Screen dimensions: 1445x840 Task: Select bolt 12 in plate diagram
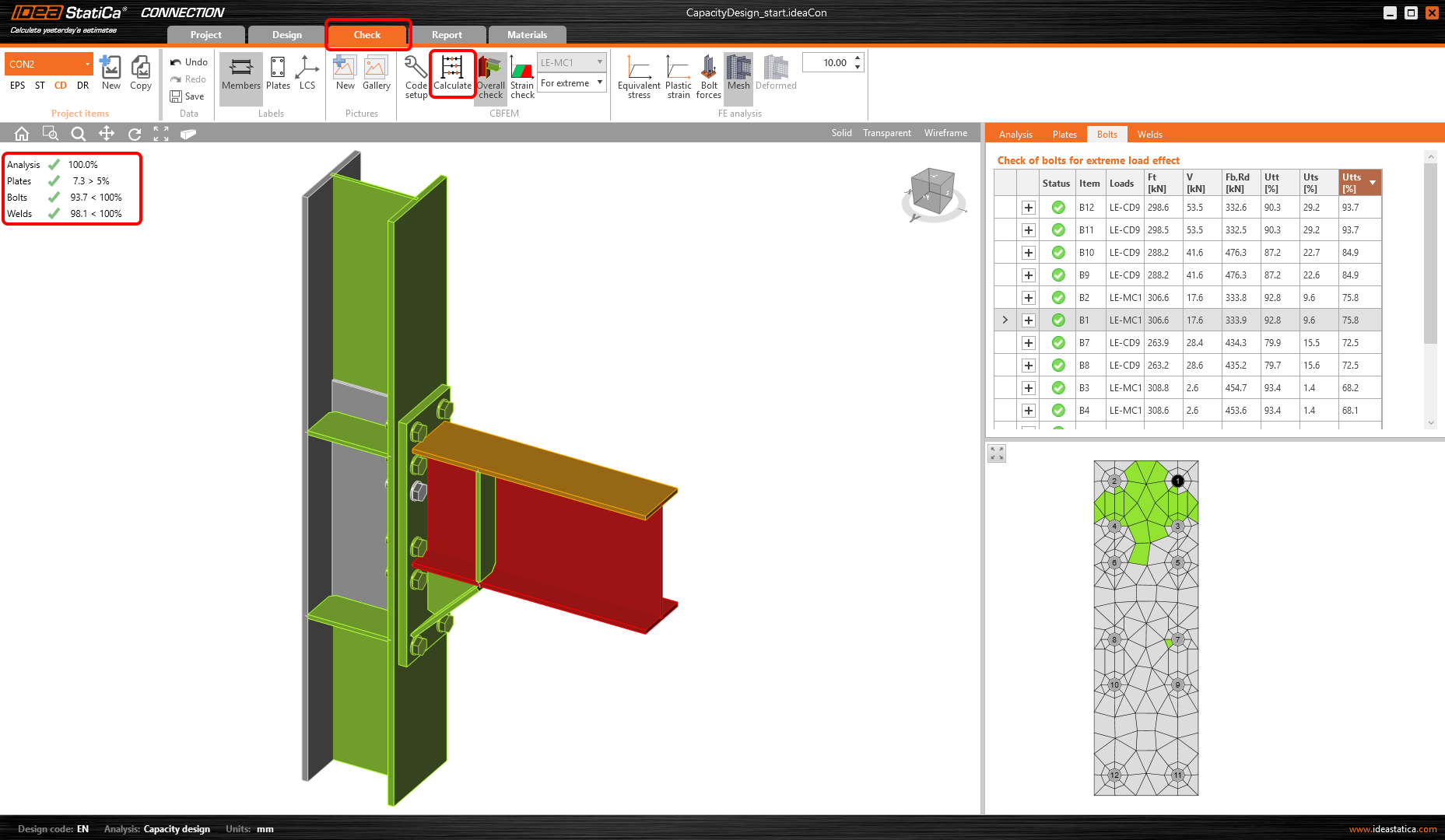coord(1114,775)
